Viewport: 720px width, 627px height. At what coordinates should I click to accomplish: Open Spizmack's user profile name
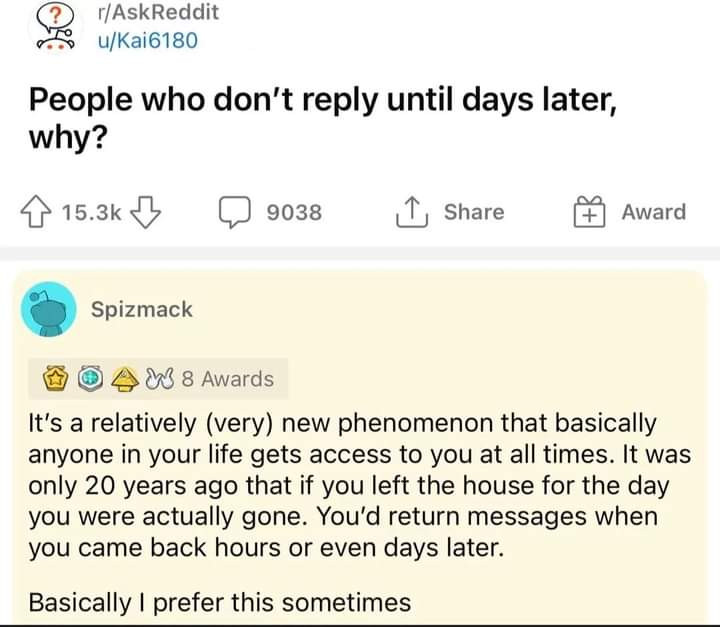[142, 310]
